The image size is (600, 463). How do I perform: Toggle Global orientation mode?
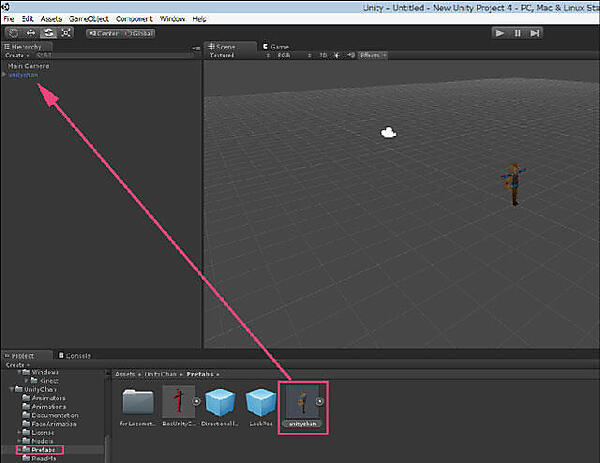[141, 33]
